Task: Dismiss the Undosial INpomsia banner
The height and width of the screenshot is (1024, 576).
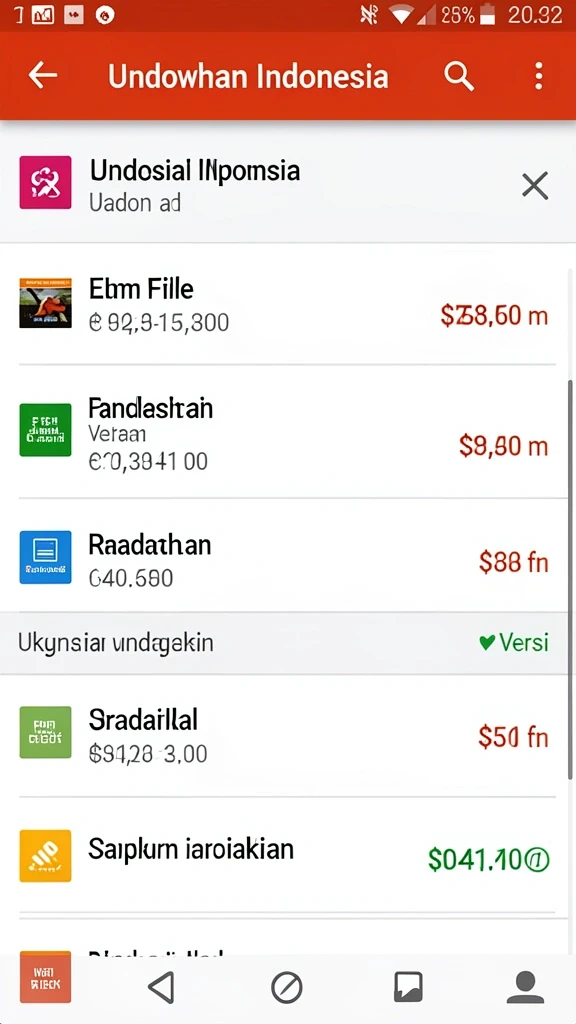Action: point(535,186)
